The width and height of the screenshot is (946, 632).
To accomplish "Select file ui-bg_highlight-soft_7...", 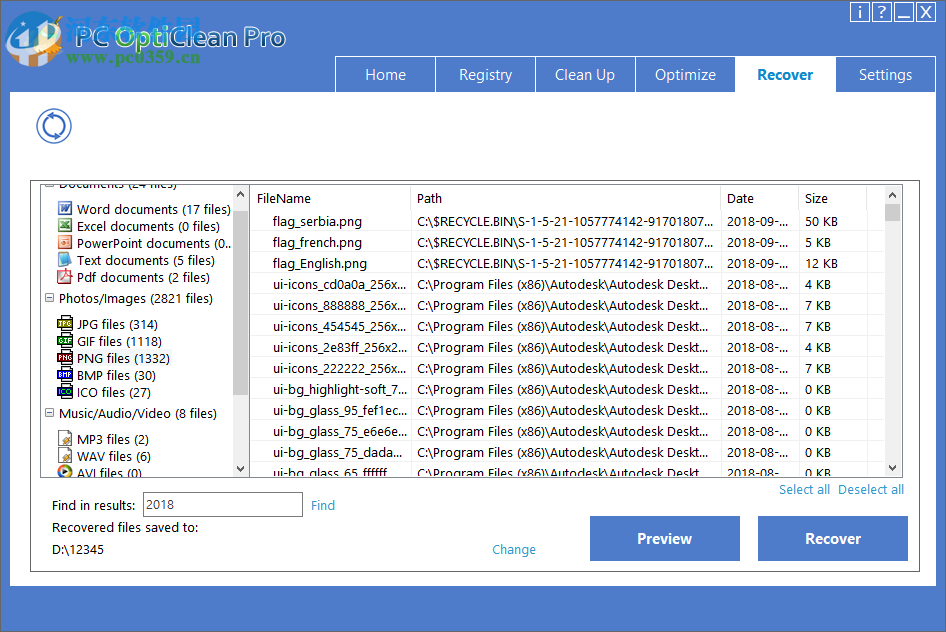I will (x=340, y=390).
